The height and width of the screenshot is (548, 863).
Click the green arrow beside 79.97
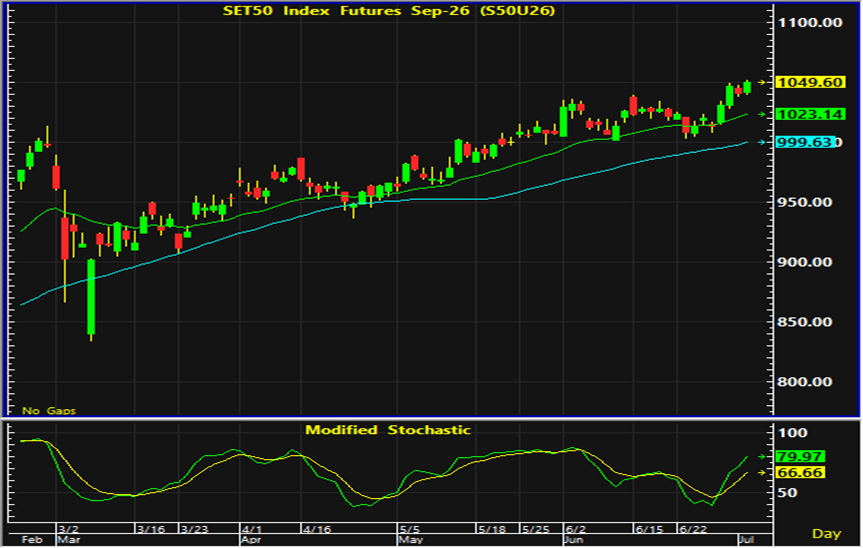tap(762, 457)
